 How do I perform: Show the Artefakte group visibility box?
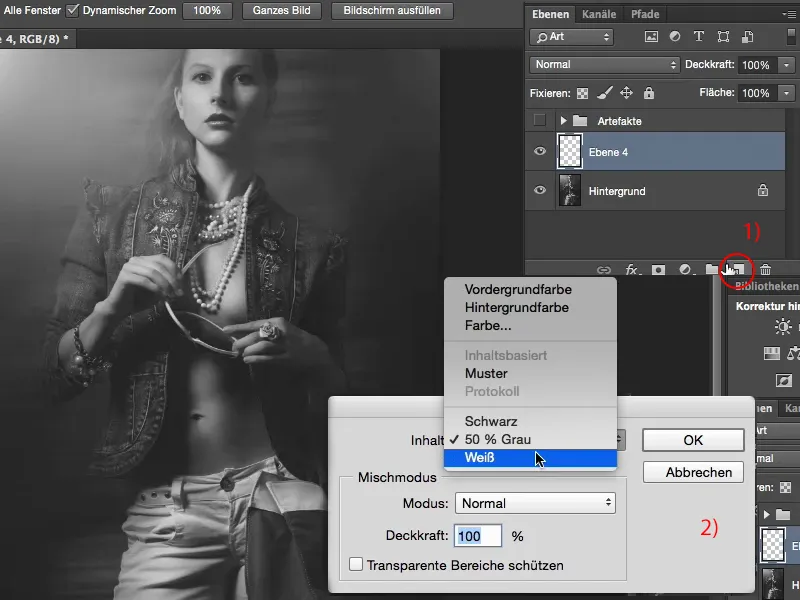pyautogui.click(x=539, y=120)
